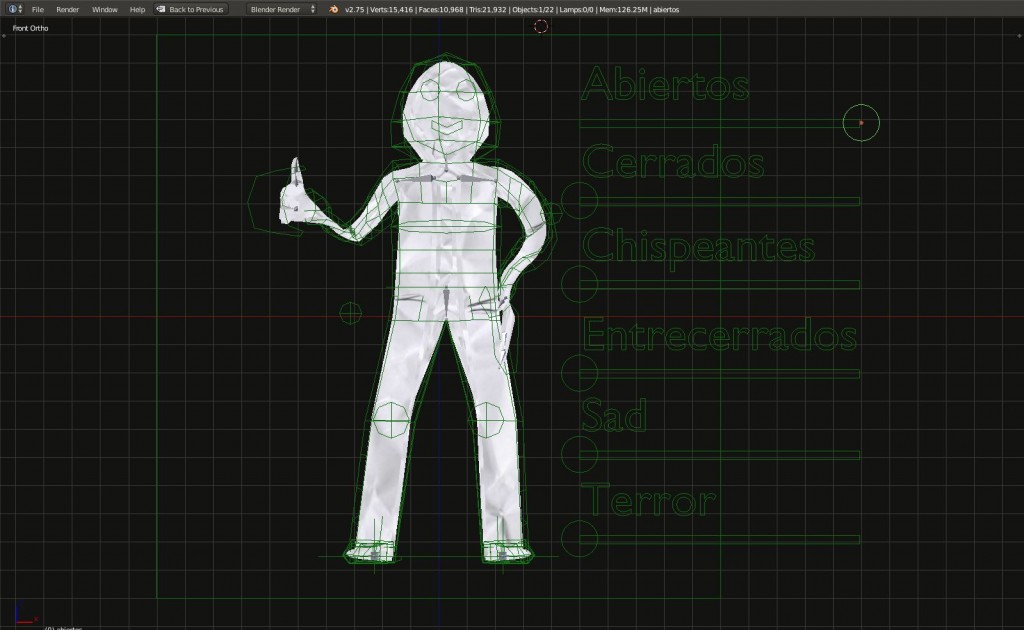The height and width of the screenshot is (630, 1024).
Task: Open the Render menu
Action: (x=68, y=9)
